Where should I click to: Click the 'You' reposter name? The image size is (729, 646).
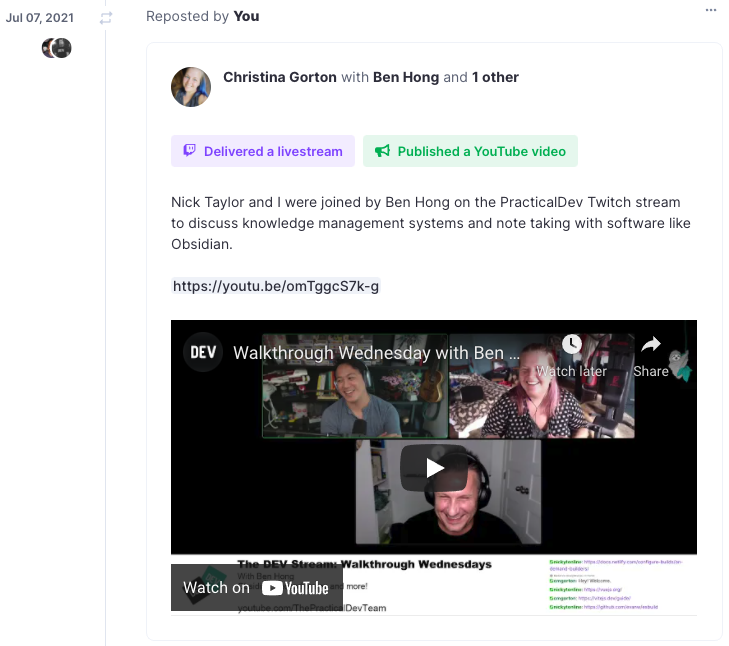click(x=246, y=16)
